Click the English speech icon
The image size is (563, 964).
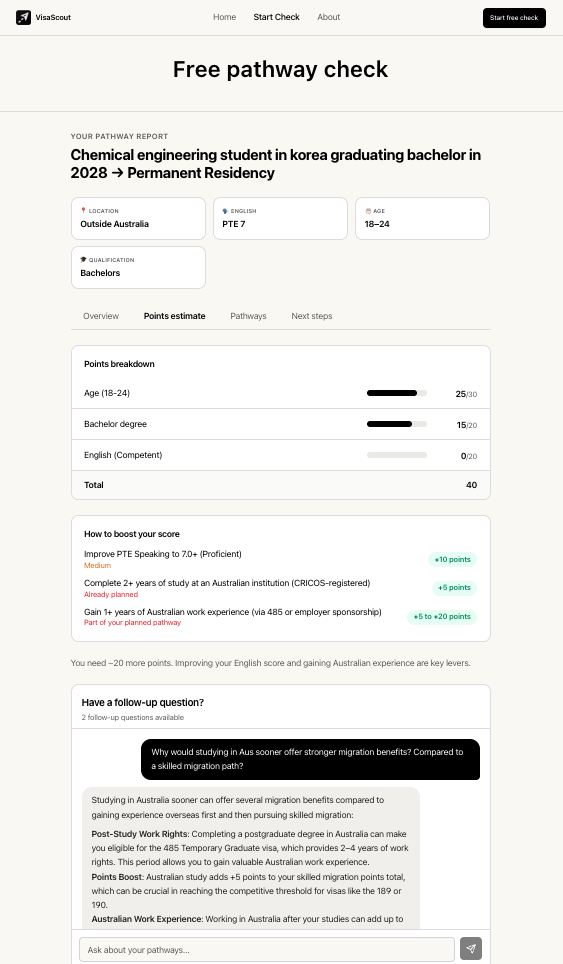(x=225, y=211)
